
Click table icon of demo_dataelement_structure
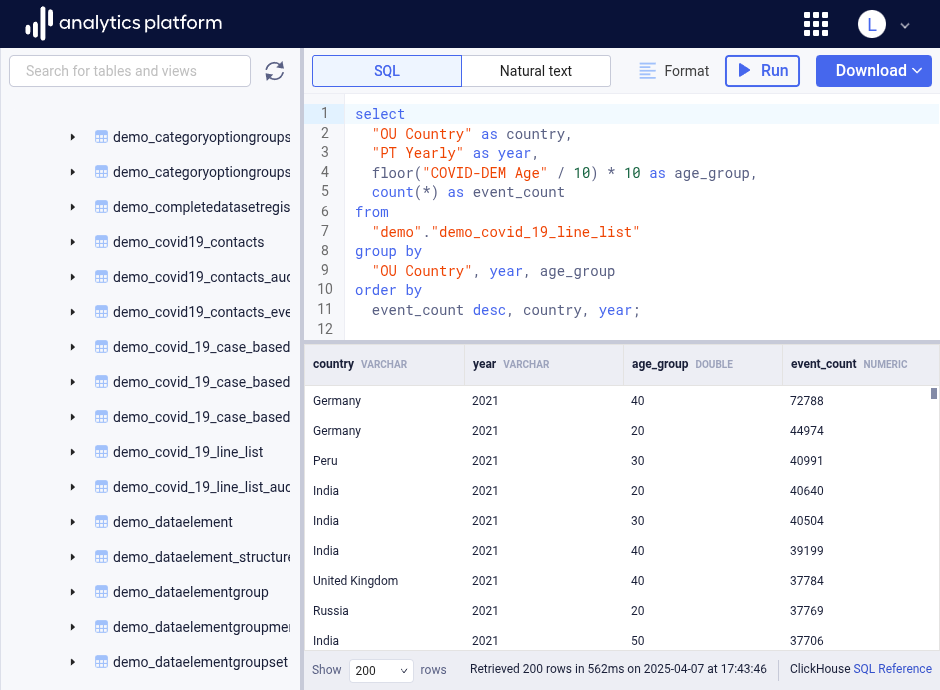pyautogui.click(x=101, y=557)
